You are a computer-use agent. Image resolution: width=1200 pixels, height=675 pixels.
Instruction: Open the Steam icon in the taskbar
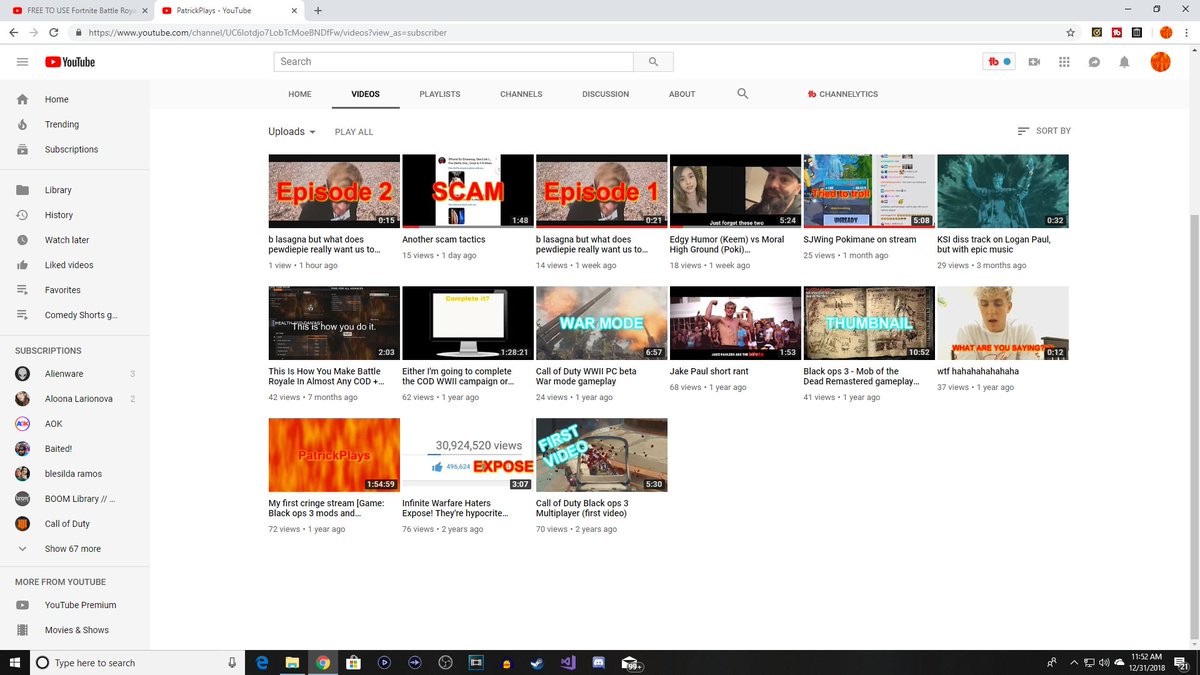tap(537, 662)
